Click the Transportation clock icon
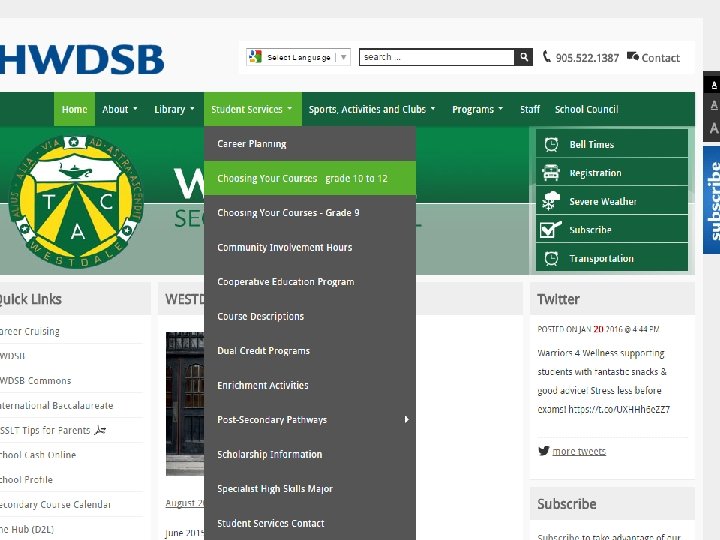720x540 pixels. [551, 258]
